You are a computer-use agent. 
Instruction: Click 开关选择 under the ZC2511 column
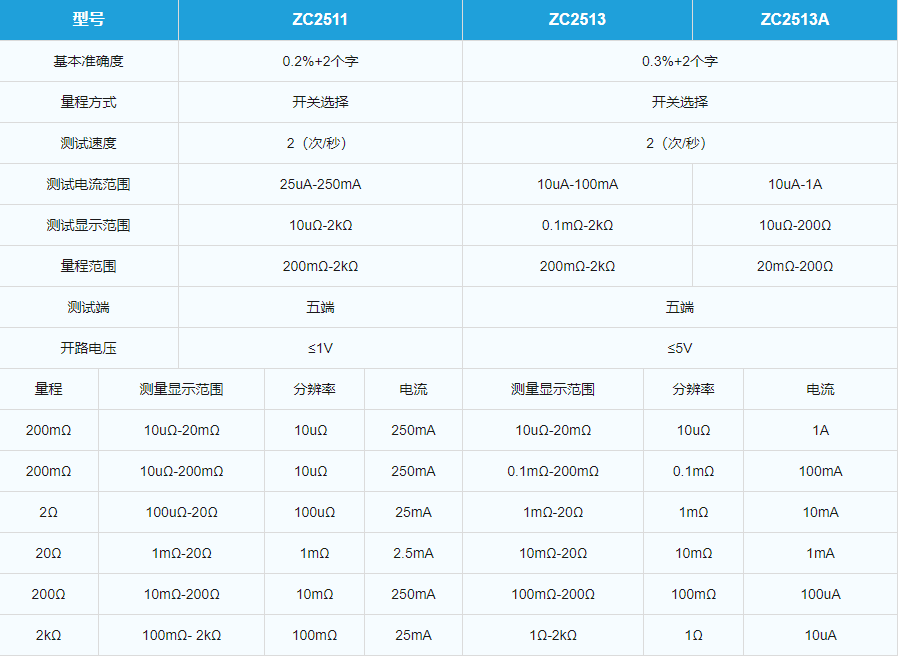(x=320, y=102)
